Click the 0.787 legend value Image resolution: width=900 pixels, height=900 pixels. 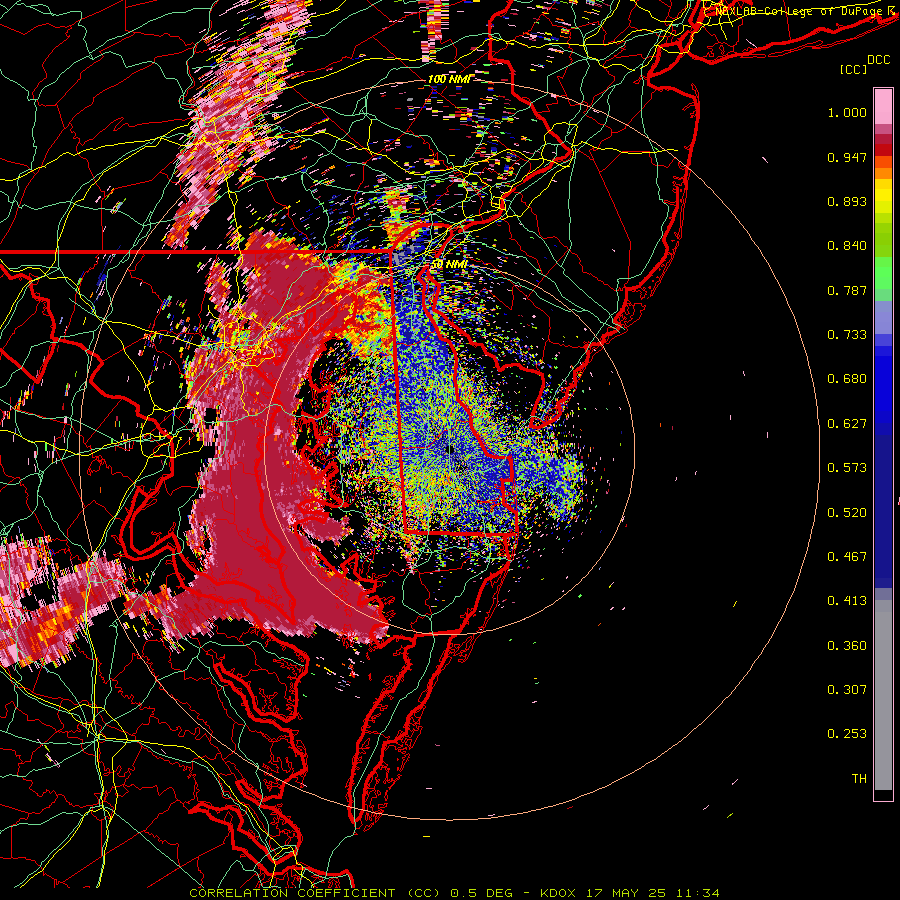point(847,290)
